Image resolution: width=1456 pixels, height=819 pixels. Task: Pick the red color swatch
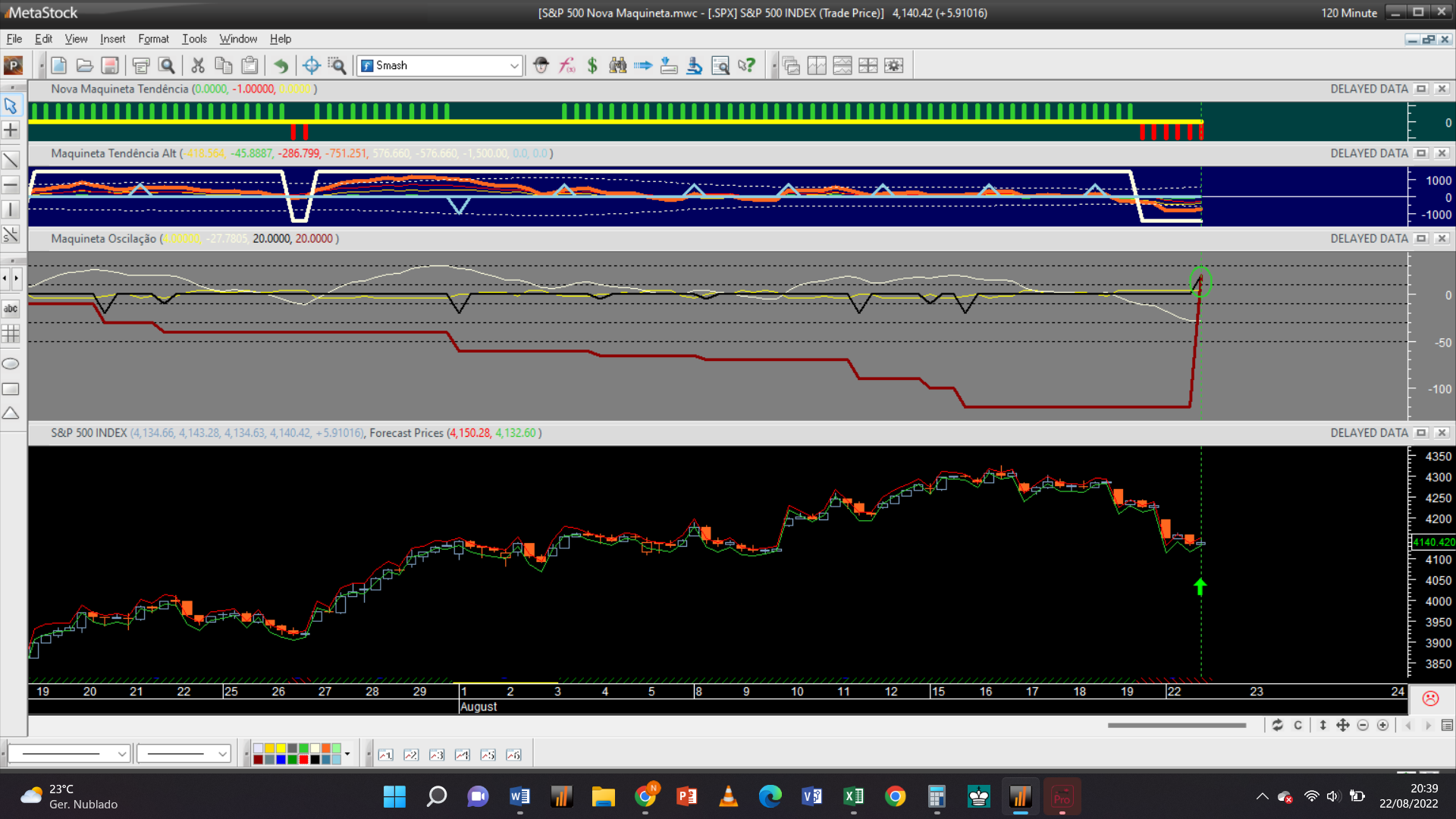pyautogui.click(x=303, y=759)
